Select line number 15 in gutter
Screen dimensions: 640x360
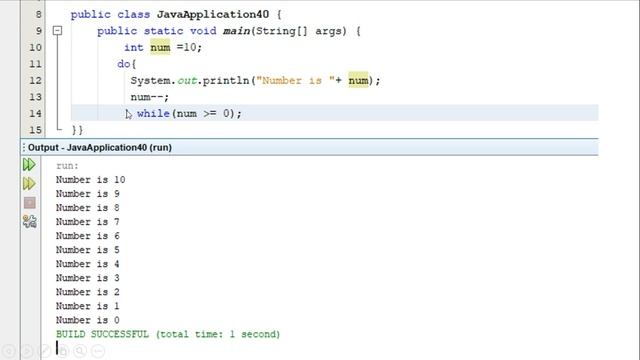[35, 130]
